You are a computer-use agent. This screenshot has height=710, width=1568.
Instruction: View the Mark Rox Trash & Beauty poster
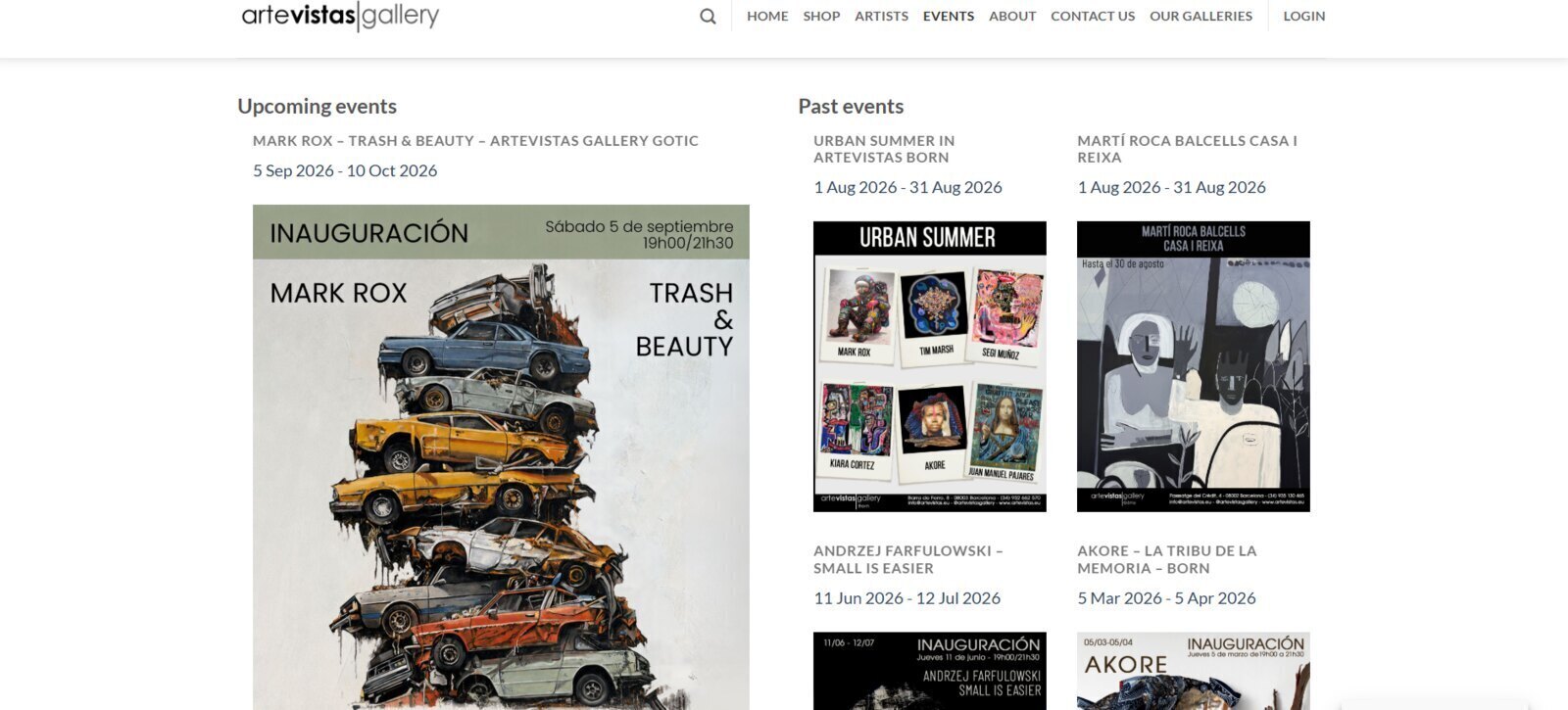[501, 457]
